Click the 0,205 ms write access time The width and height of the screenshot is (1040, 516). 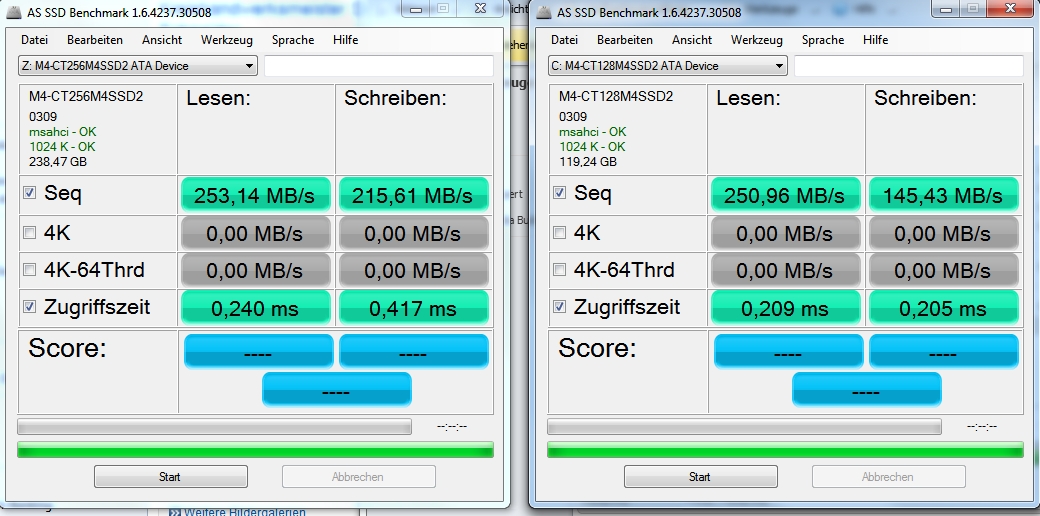point(944,308)
